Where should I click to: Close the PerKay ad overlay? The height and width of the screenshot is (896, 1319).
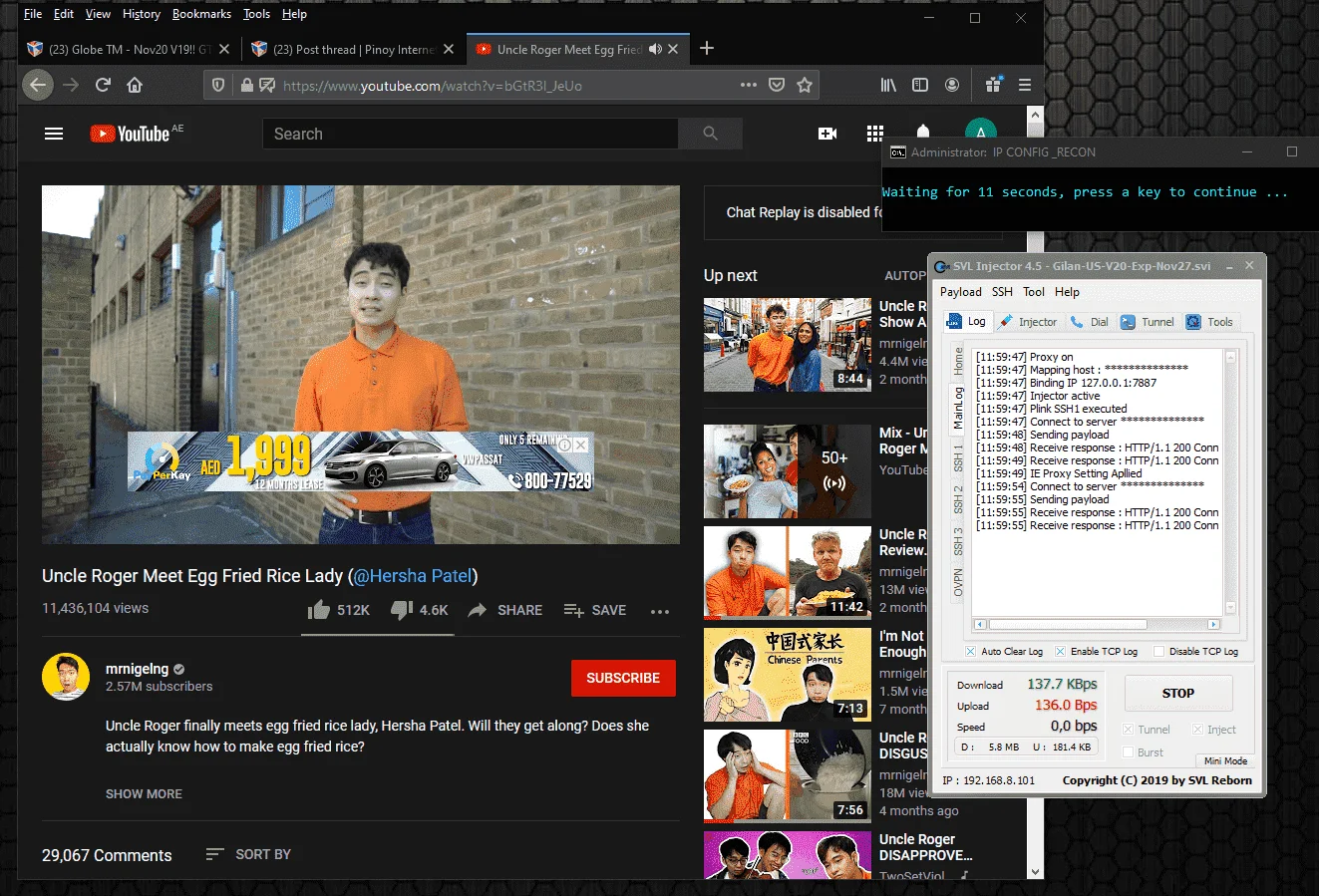click(x=580, y=446)
